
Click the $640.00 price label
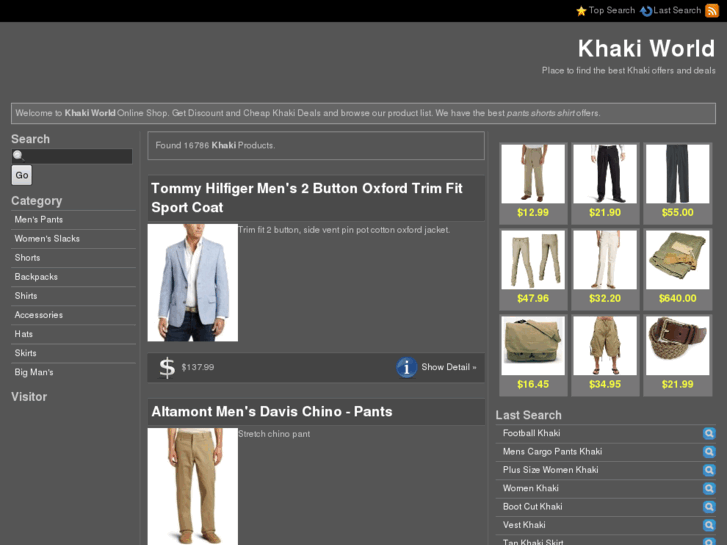click(x=677, y=298)
